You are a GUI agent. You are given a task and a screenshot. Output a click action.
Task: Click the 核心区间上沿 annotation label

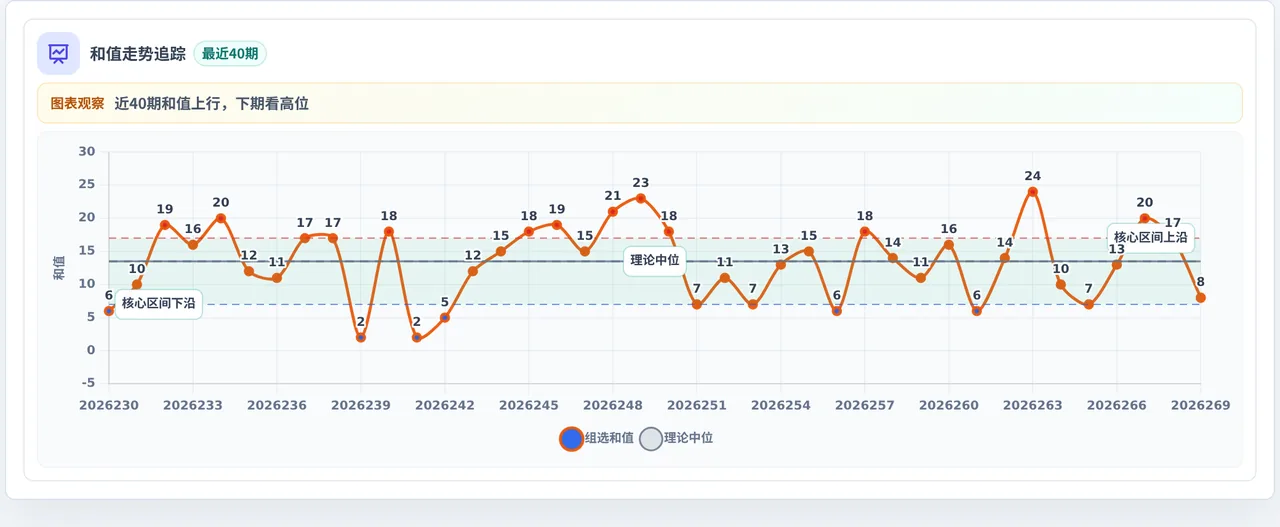coord(1150,238)
